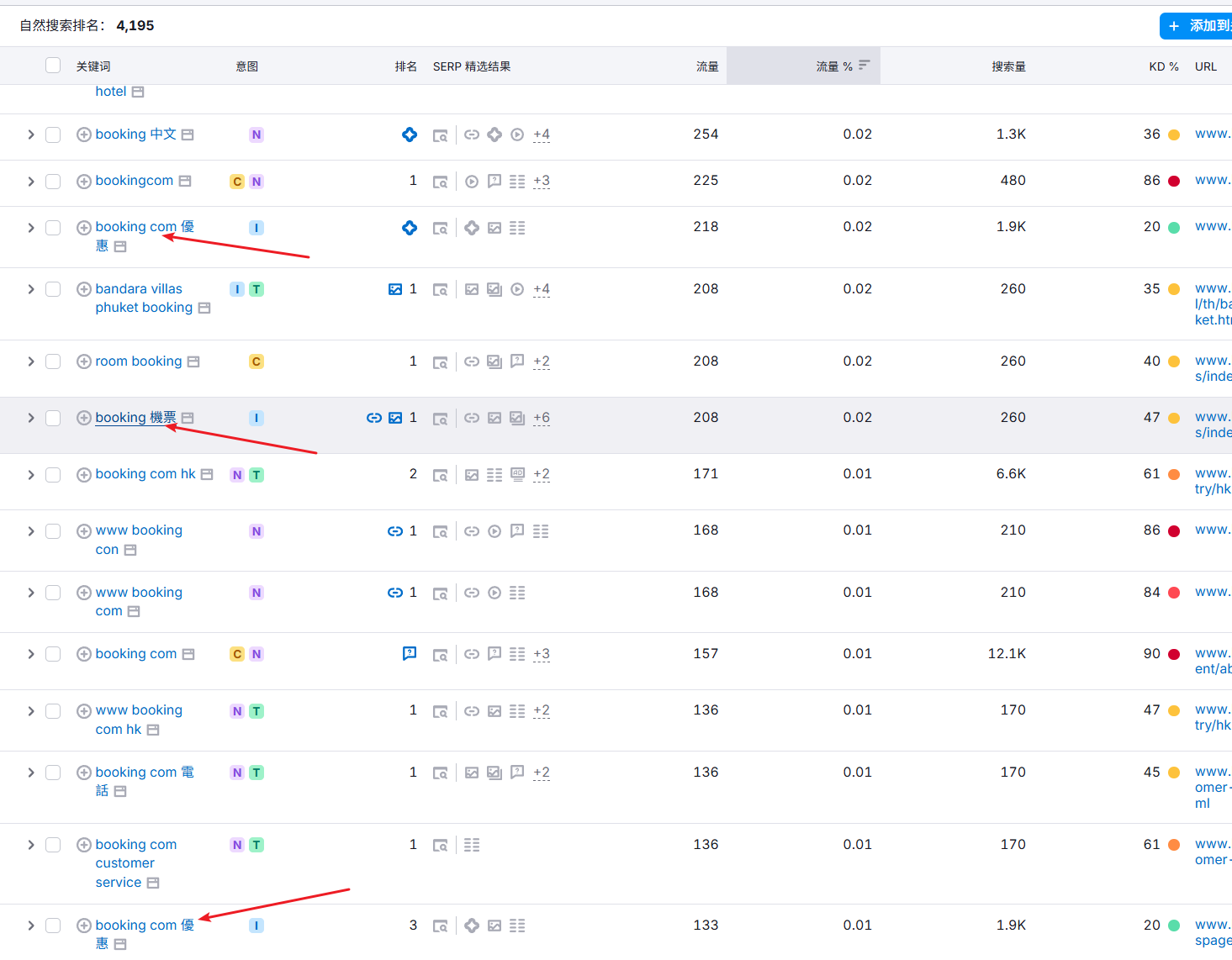Click the sort icon in 流量 % header
Image resolution: width=1232 pixels, height=960 pixels.
pos(865,66)
